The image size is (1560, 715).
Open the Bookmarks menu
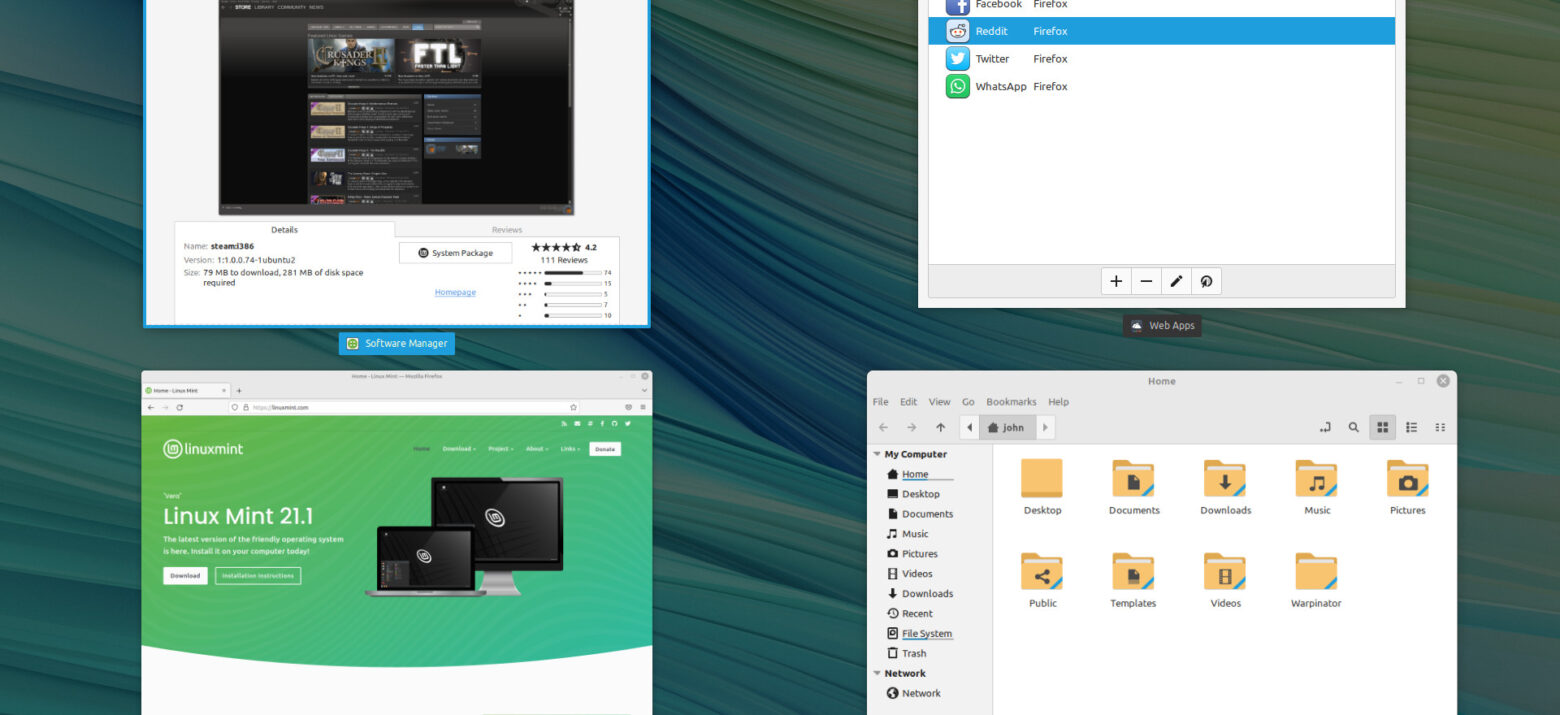[x=1011, y=402]
